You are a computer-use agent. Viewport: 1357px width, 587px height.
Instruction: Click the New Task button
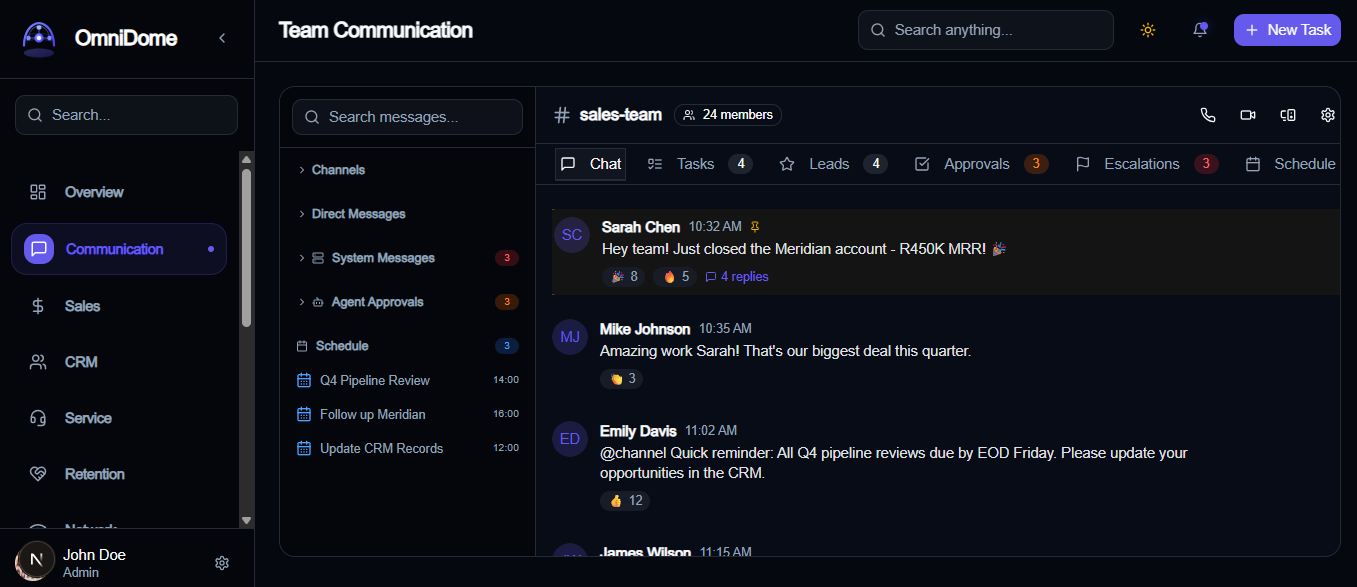[x=1287, y=30]
